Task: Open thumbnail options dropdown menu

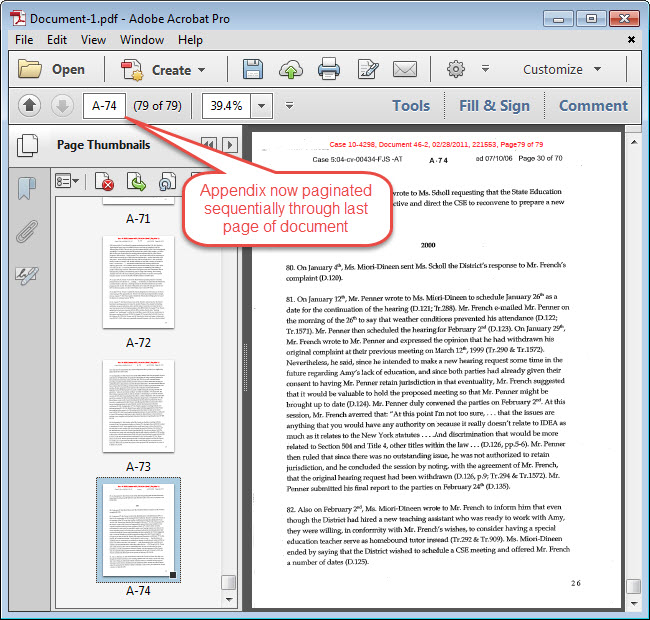Action: tap(67, 182)
